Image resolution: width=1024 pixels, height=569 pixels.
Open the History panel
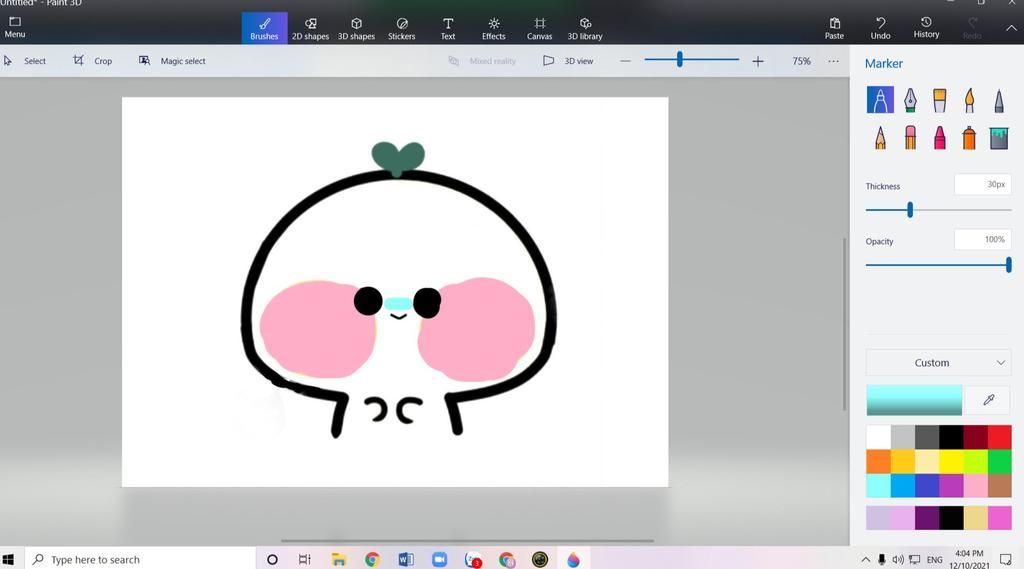click(x=926, y=28)
